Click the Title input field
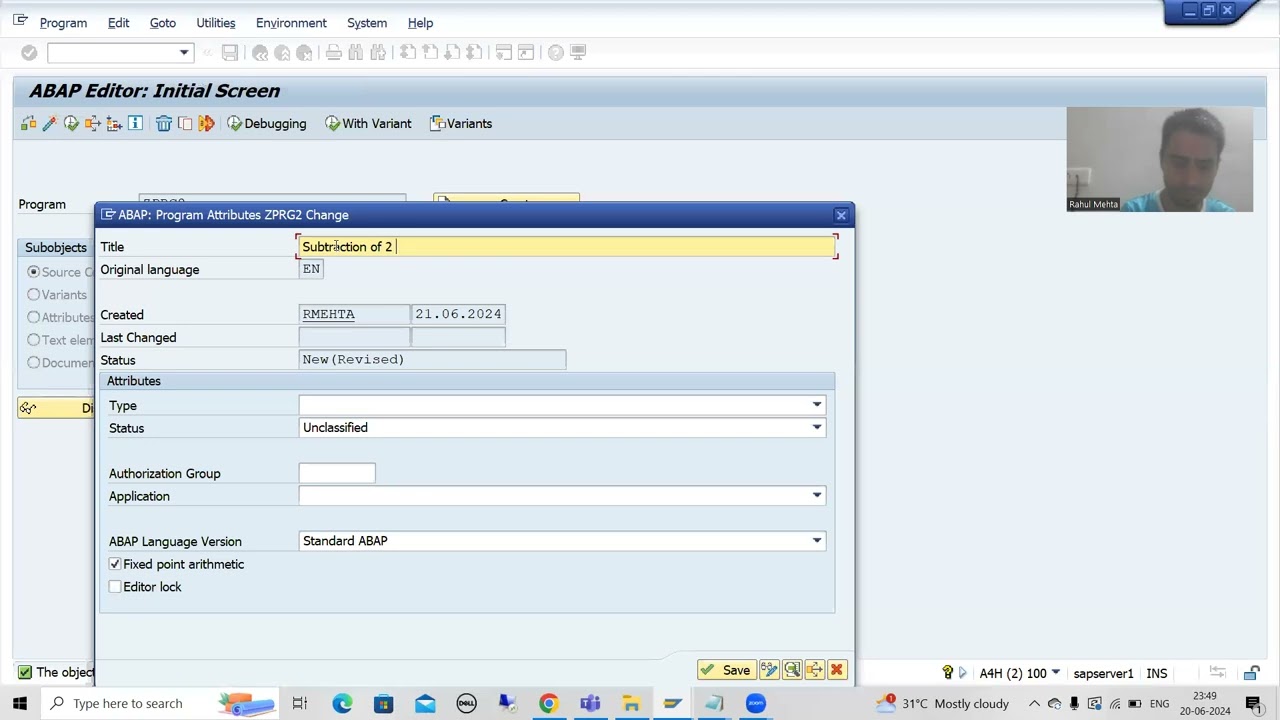1280x720 pixels. (x=567, y=246)
